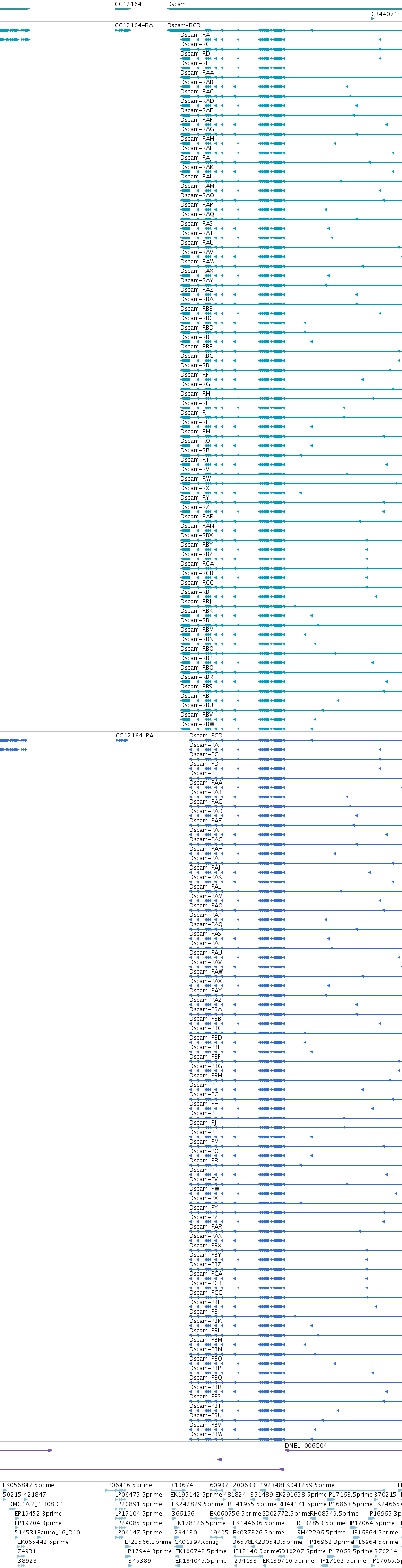402x1568 pixels.
Task: Choose transcript Dscam-RZ
Action: click(x=195, y=507)
